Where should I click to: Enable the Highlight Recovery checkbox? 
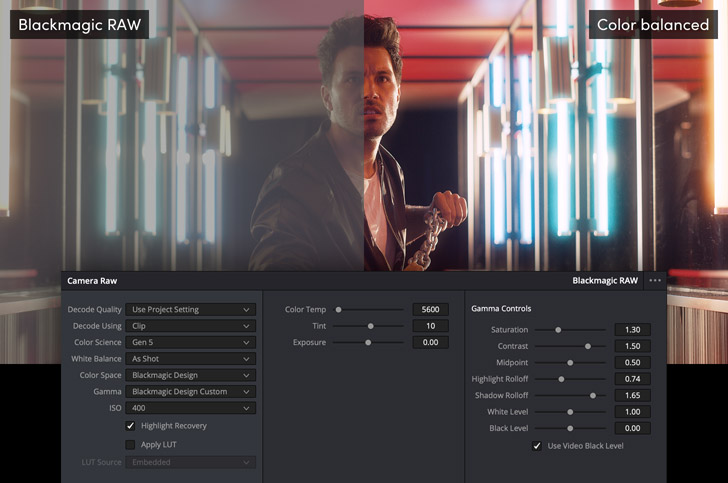coord(130,426)
